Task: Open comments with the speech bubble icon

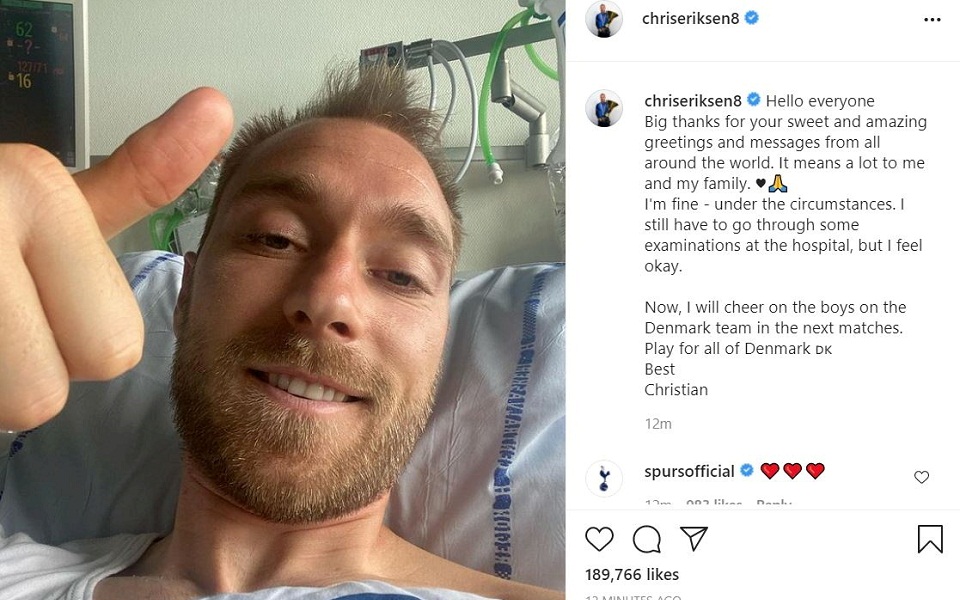Action: [x=647, y=539]
